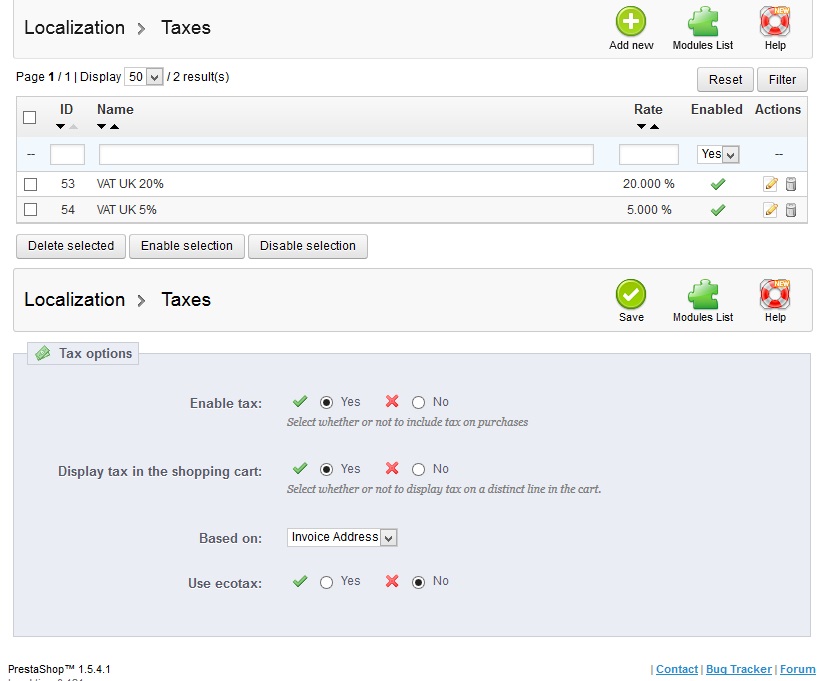
Task: Open the Display 50 results dropdown
Action: pyautogui.click(x=144, y=77)
